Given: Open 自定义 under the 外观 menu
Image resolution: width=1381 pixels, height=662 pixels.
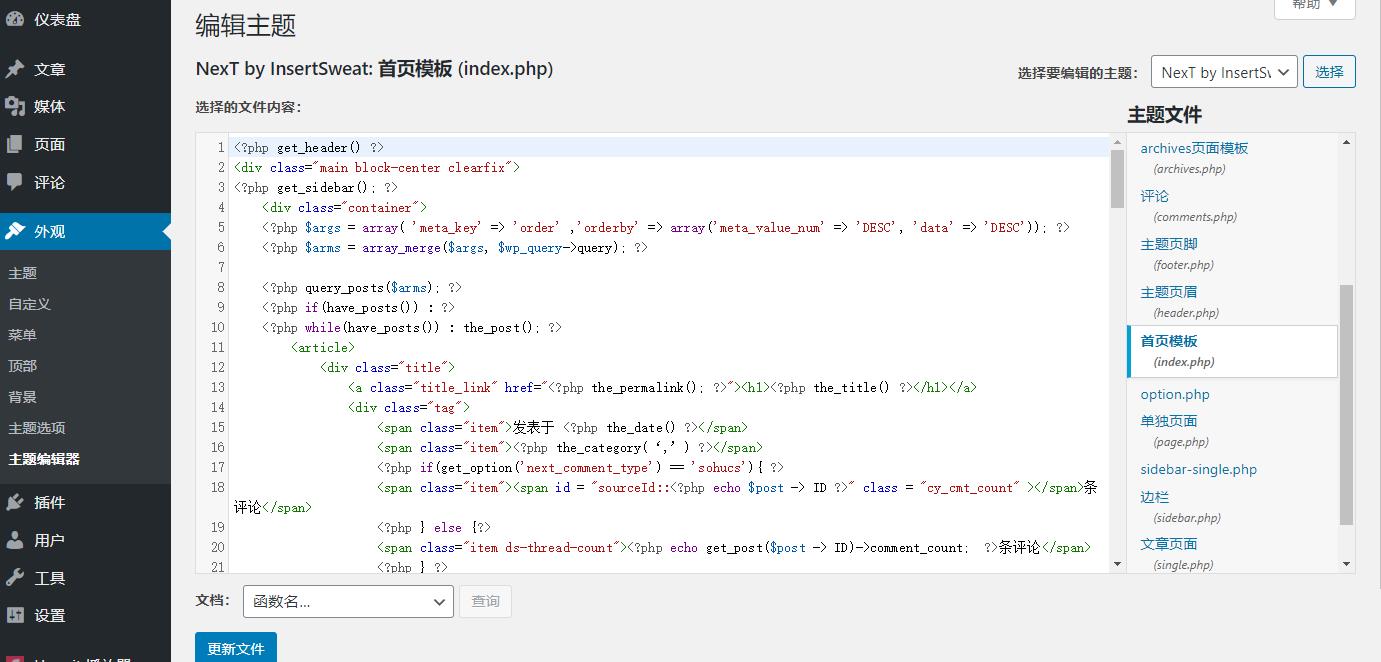Looking at the screenshot, I should click(x=29, y=304).
